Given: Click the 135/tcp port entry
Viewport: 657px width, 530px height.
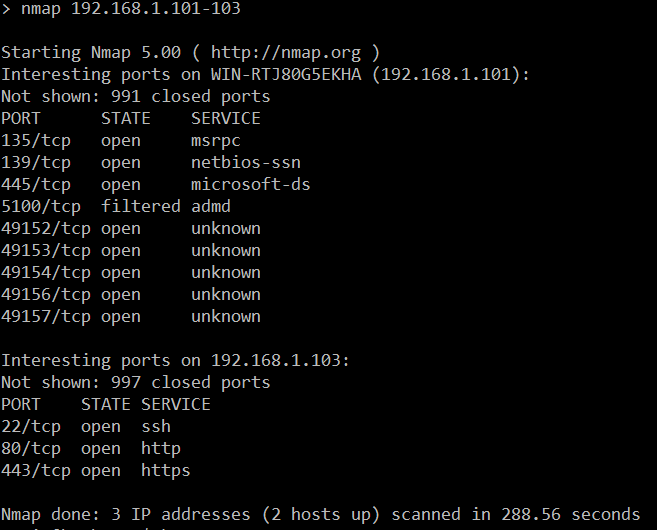Looking at the screenshot, I should 36,140.
